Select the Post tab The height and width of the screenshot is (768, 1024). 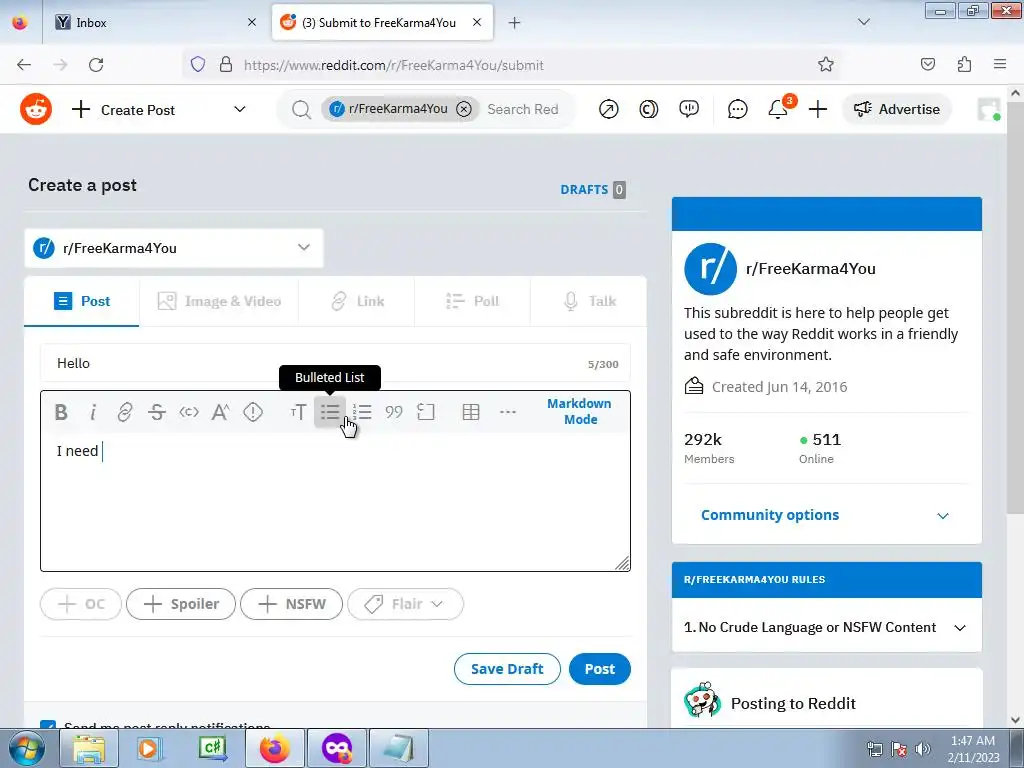pos(82,301)
